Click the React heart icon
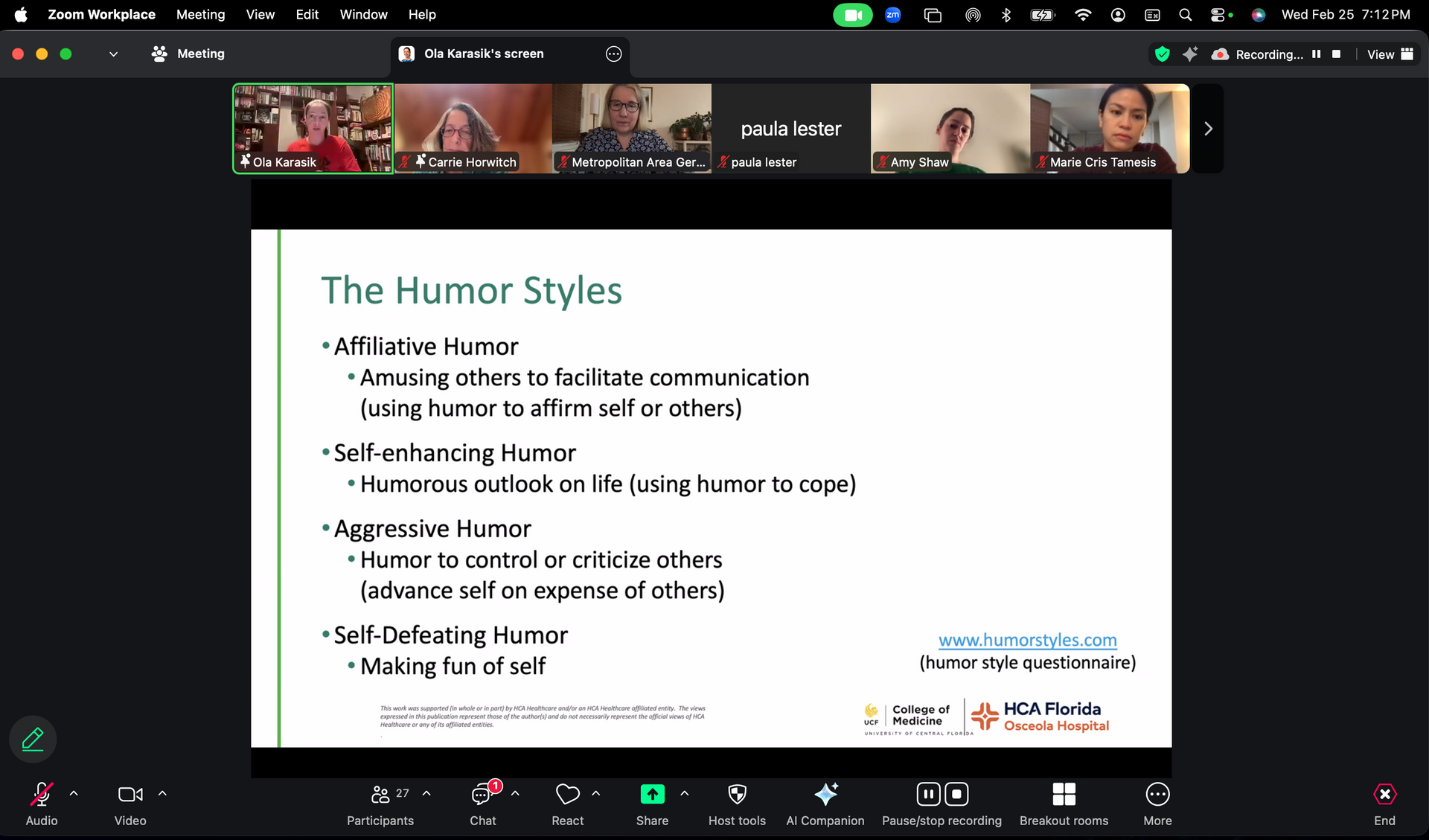The width and height of the screenshot is (1429, 840). 567,795
